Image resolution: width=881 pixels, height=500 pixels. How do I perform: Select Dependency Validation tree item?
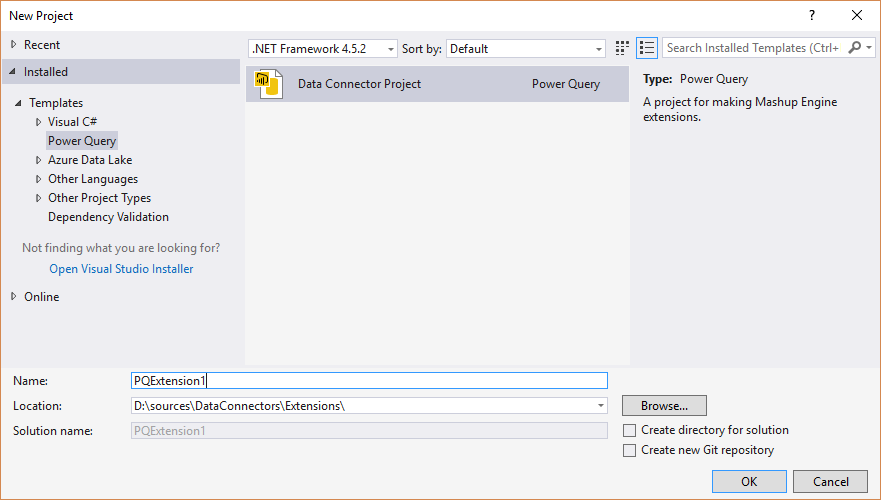pos(108,217)
